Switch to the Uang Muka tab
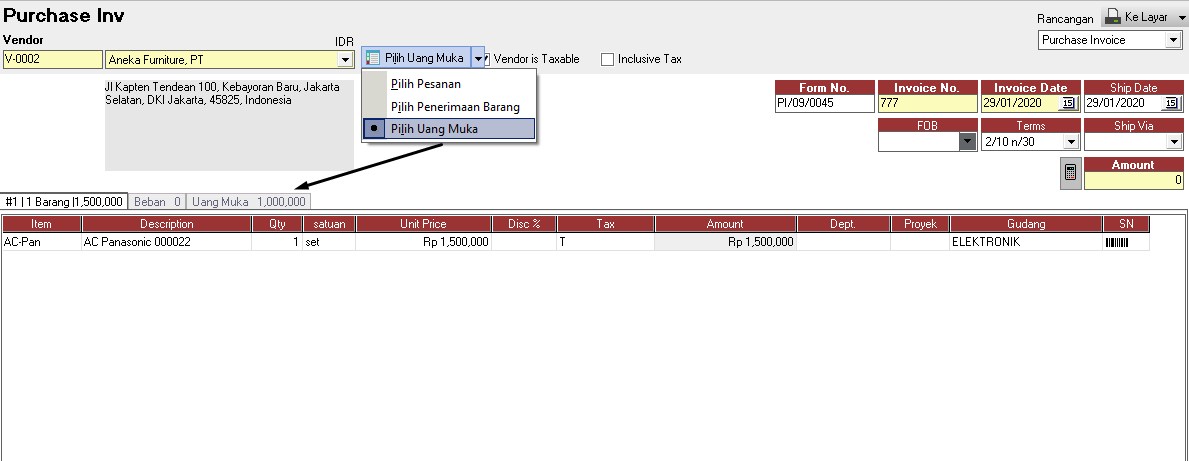Viewport: 1189px width, 461px height. pos(249,201)
